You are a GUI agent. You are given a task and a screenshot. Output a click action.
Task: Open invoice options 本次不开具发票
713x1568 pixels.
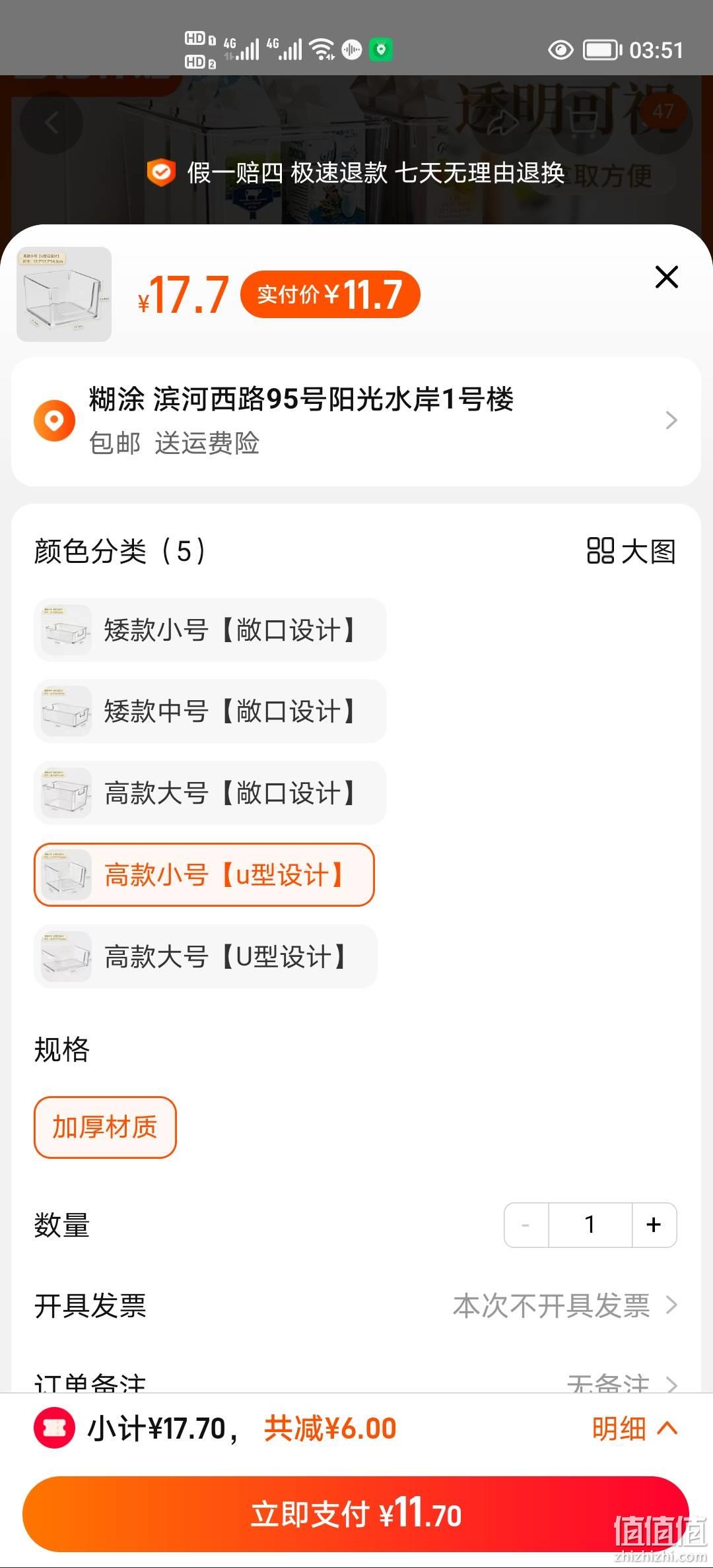coord(565,1305)
